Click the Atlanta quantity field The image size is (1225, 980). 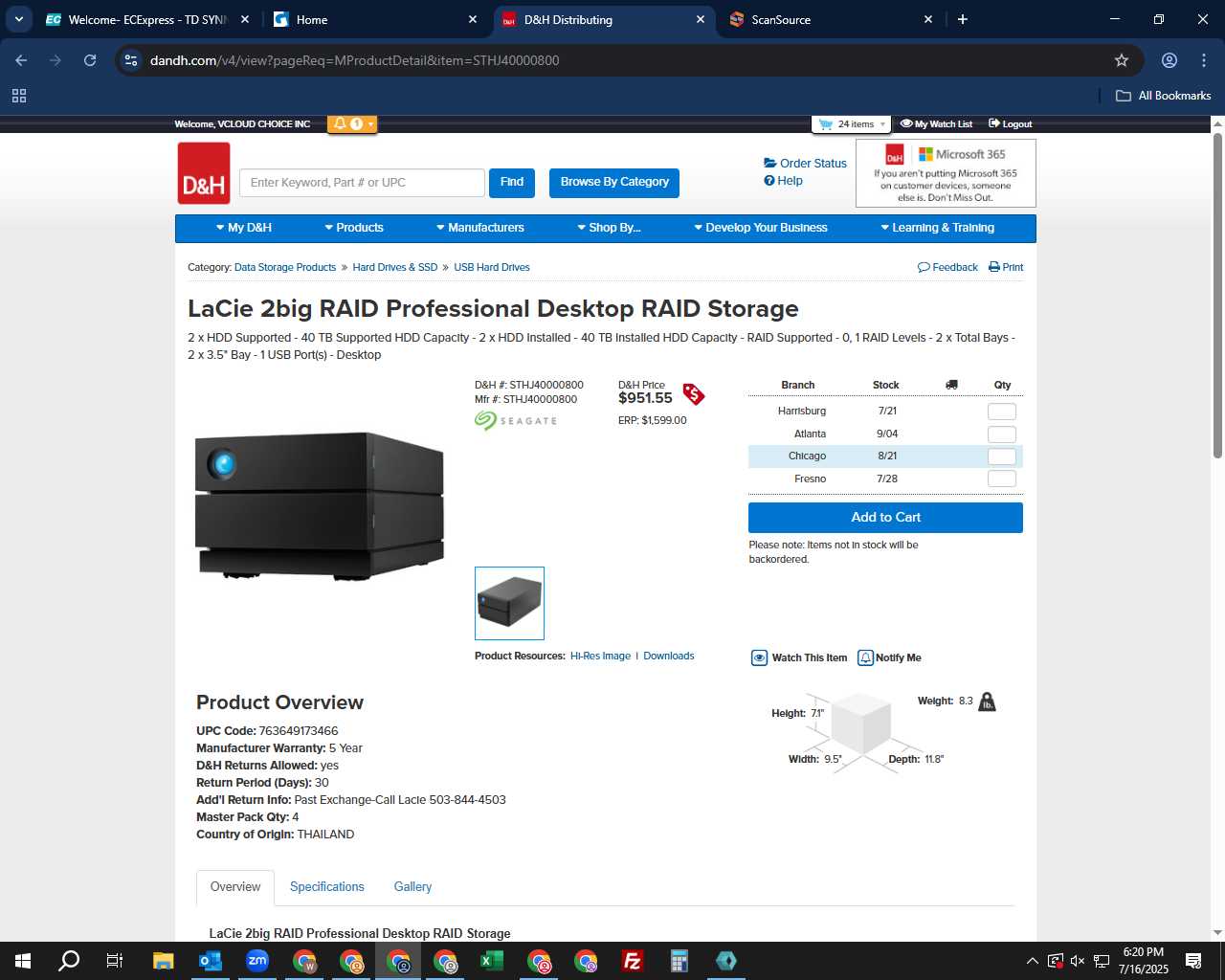tap(1001, 434)
